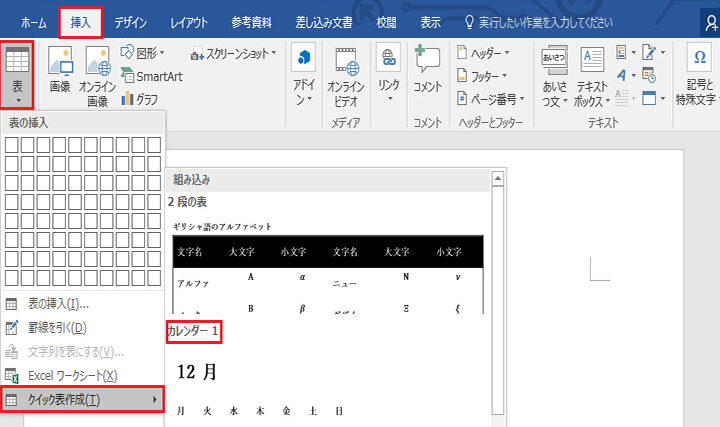This screenshot has height=427, width=720.
Task: Open the アドイン (Add-ins) menu
Action: (304, 75)
